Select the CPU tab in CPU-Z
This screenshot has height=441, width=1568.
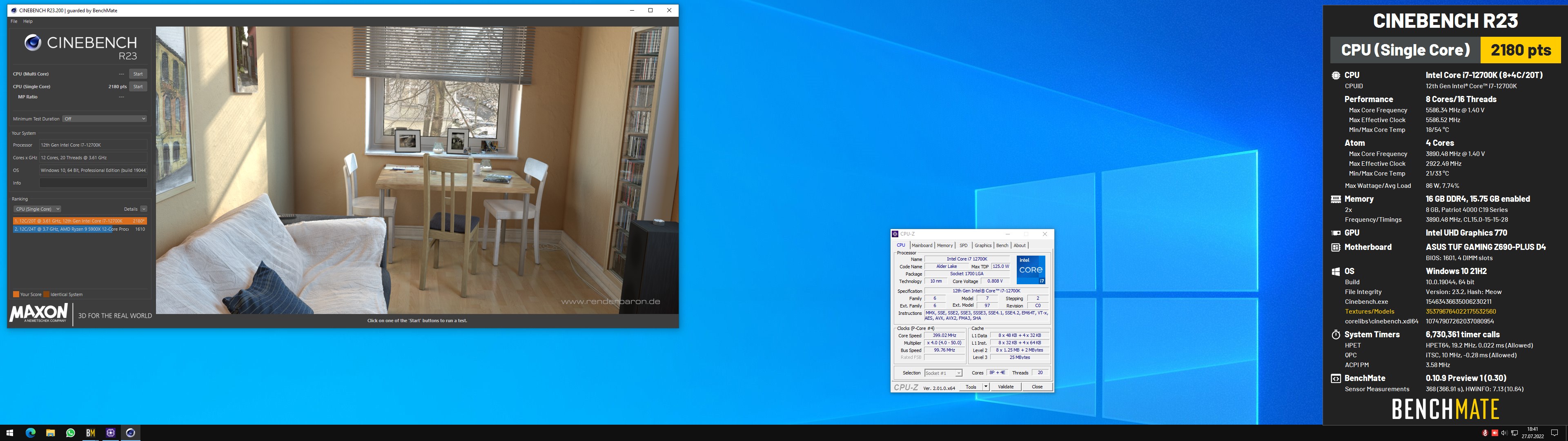coord(901,245)
